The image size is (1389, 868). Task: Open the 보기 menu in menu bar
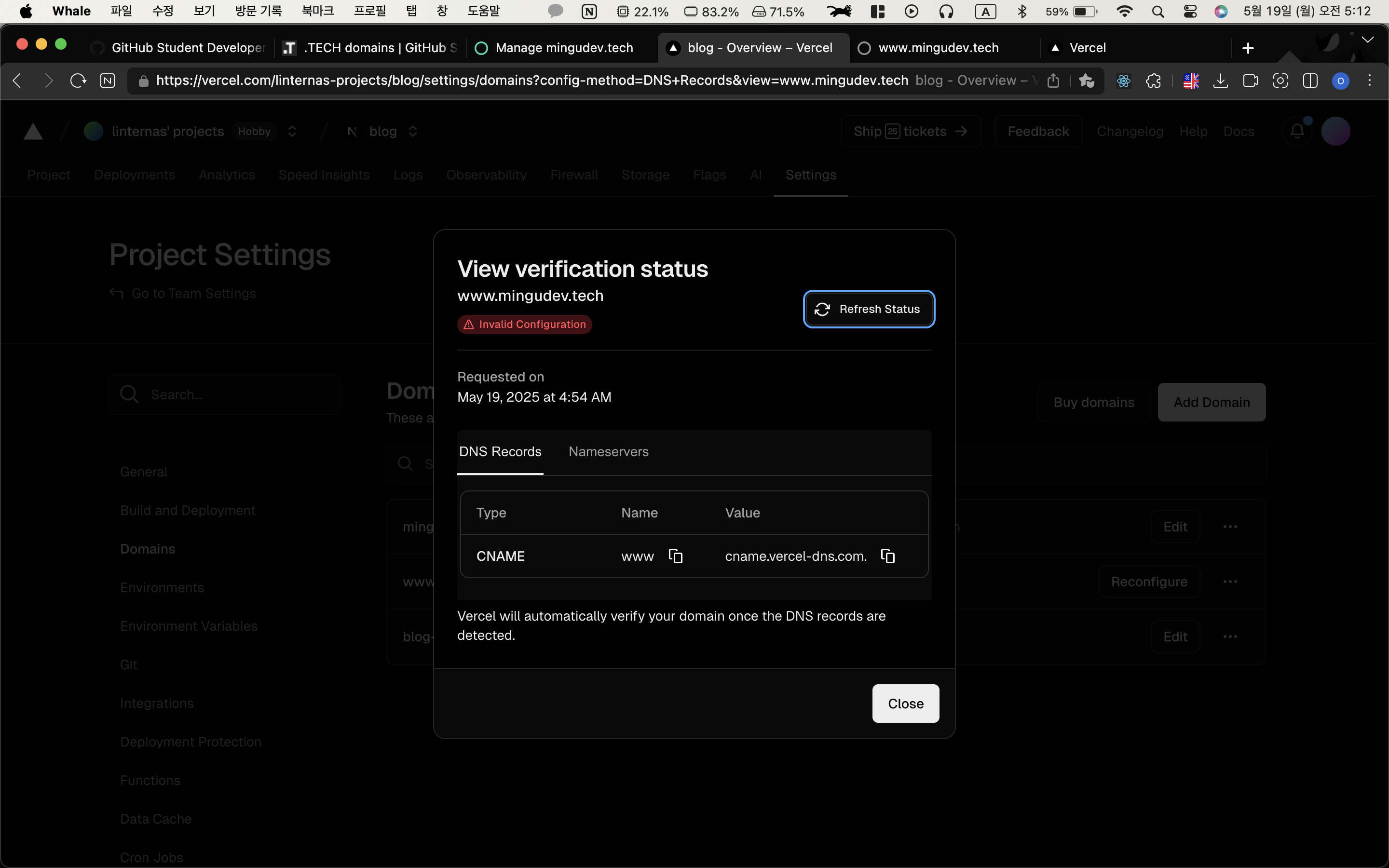pos(204,11)
